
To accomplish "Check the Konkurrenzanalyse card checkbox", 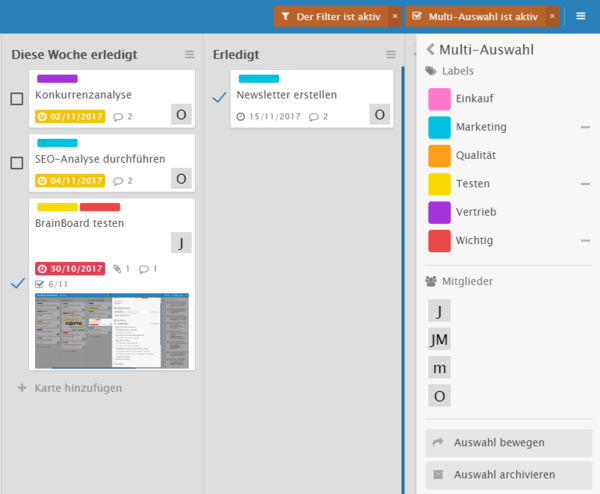I will [17, 99].
